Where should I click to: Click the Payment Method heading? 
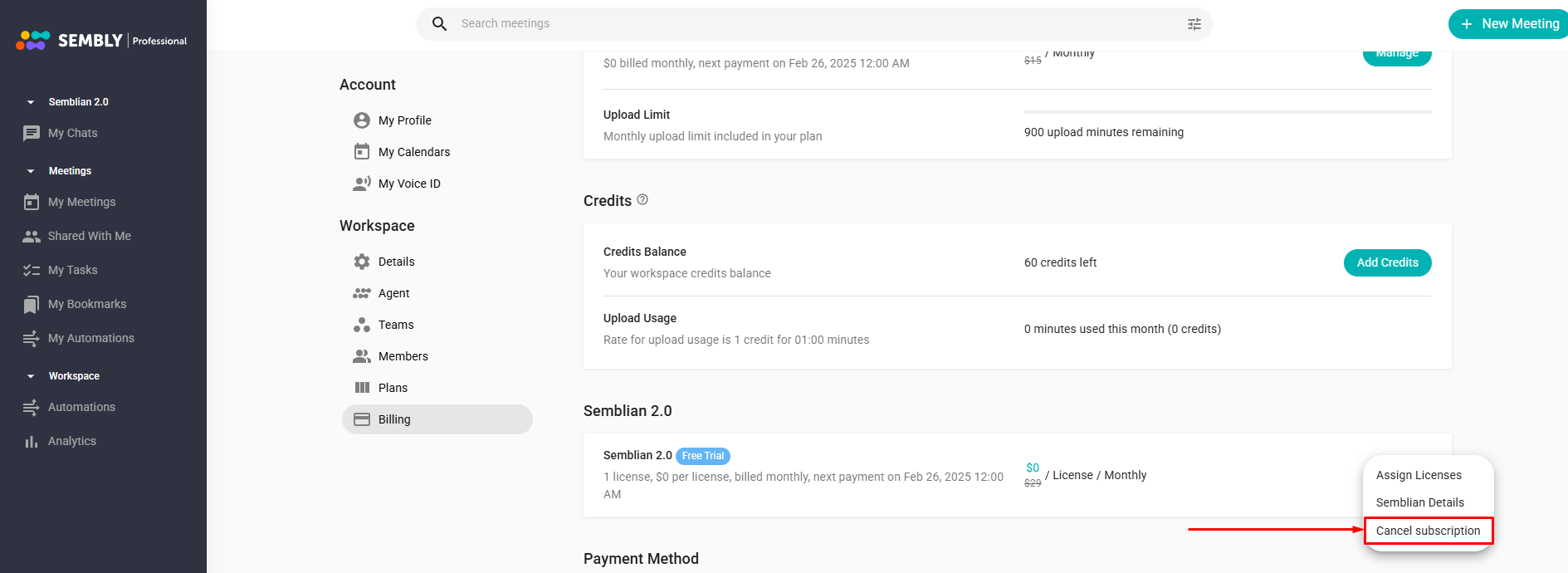(641, 559)
